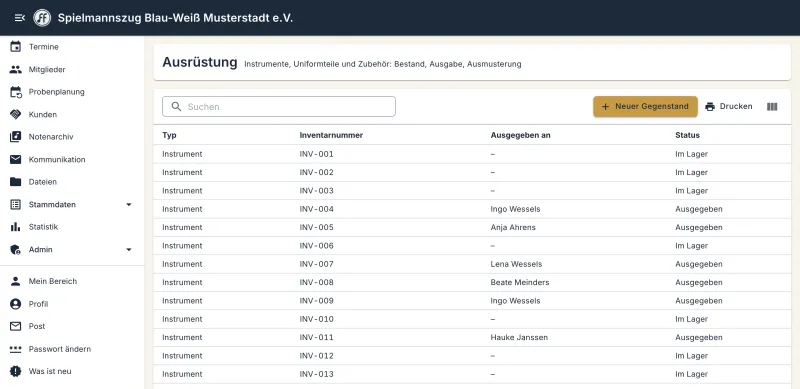This screenshot has height=389, width=800.
Task: Click the Mitglieder people icon
Action: coord(16,69)
